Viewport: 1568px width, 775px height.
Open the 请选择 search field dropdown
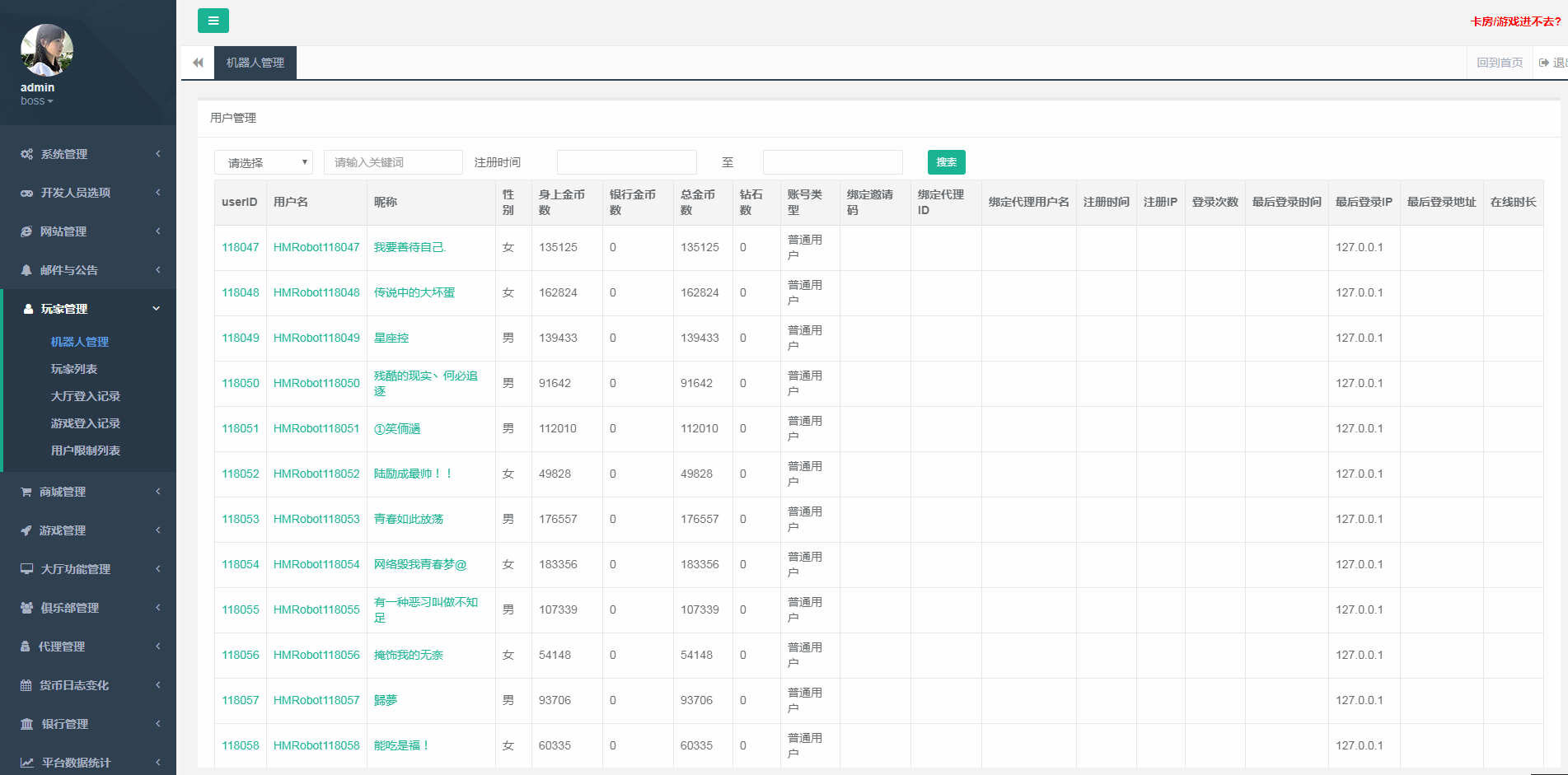click(x=264, y=162)
